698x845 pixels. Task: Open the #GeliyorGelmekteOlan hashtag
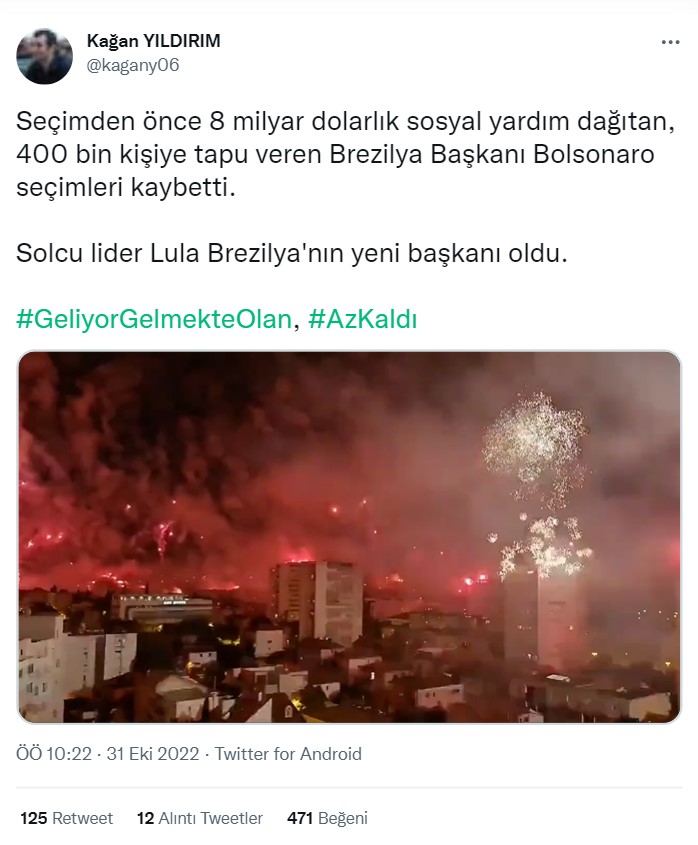click(154, 319)
